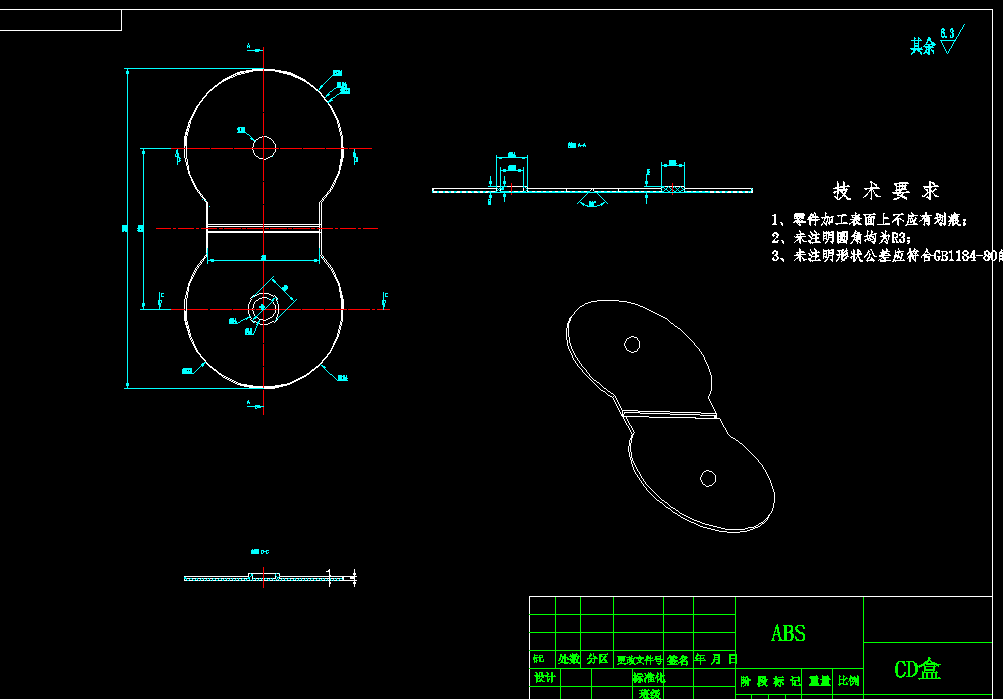Image resolution: width=1003 pixels, height=699 pixels.
Task: Click the empty box at top-left corner
Action: (x=61, y=20)
